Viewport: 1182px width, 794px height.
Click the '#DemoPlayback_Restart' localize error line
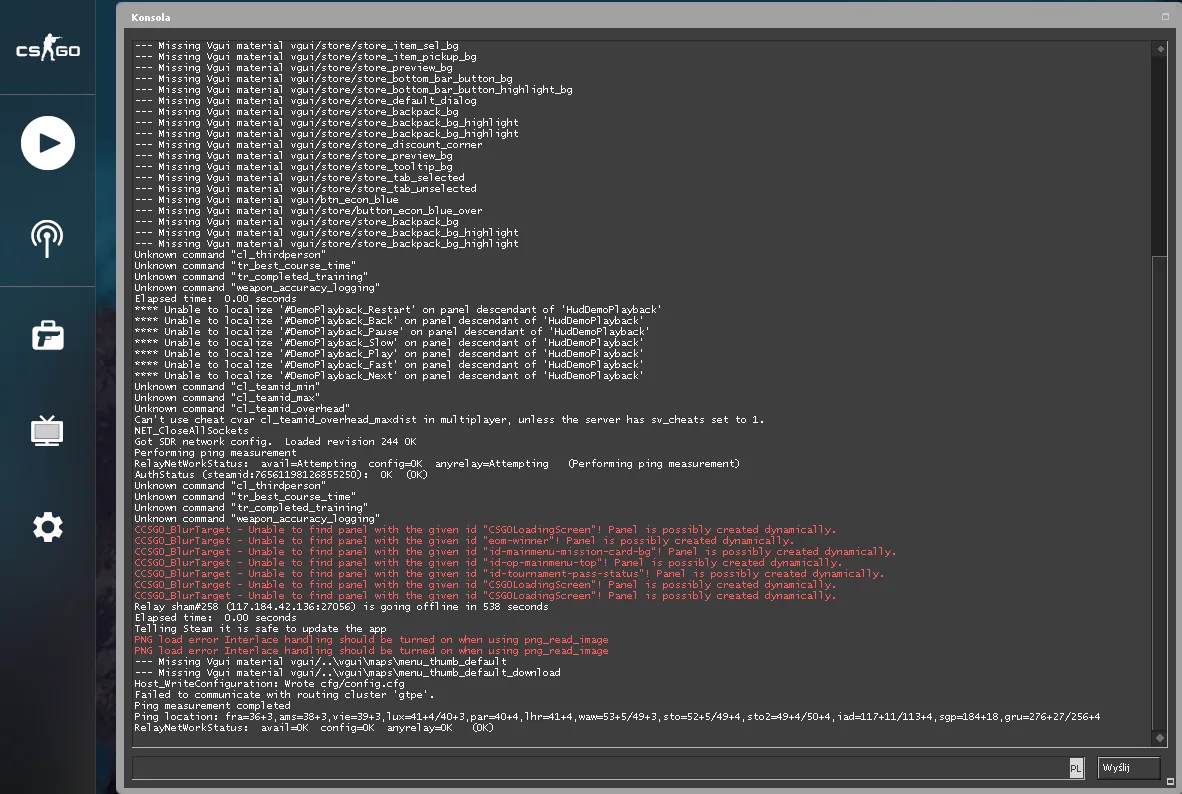(398, 310)
